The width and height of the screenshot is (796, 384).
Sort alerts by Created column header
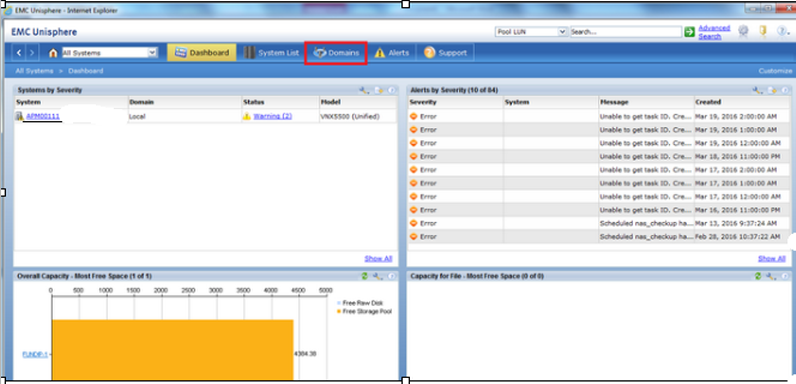[742, 102]
